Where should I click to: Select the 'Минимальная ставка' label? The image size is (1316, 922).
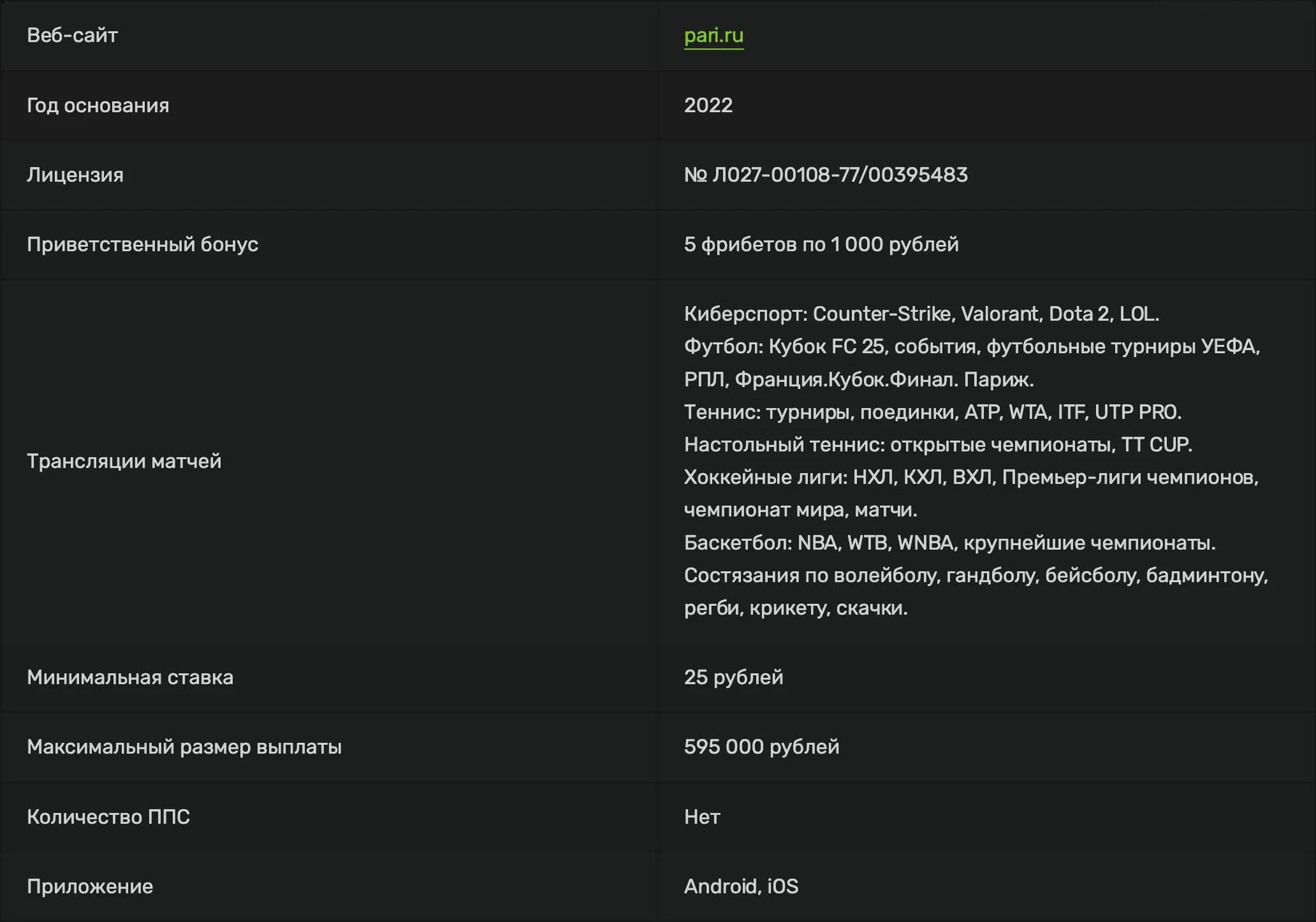point(130,677)
